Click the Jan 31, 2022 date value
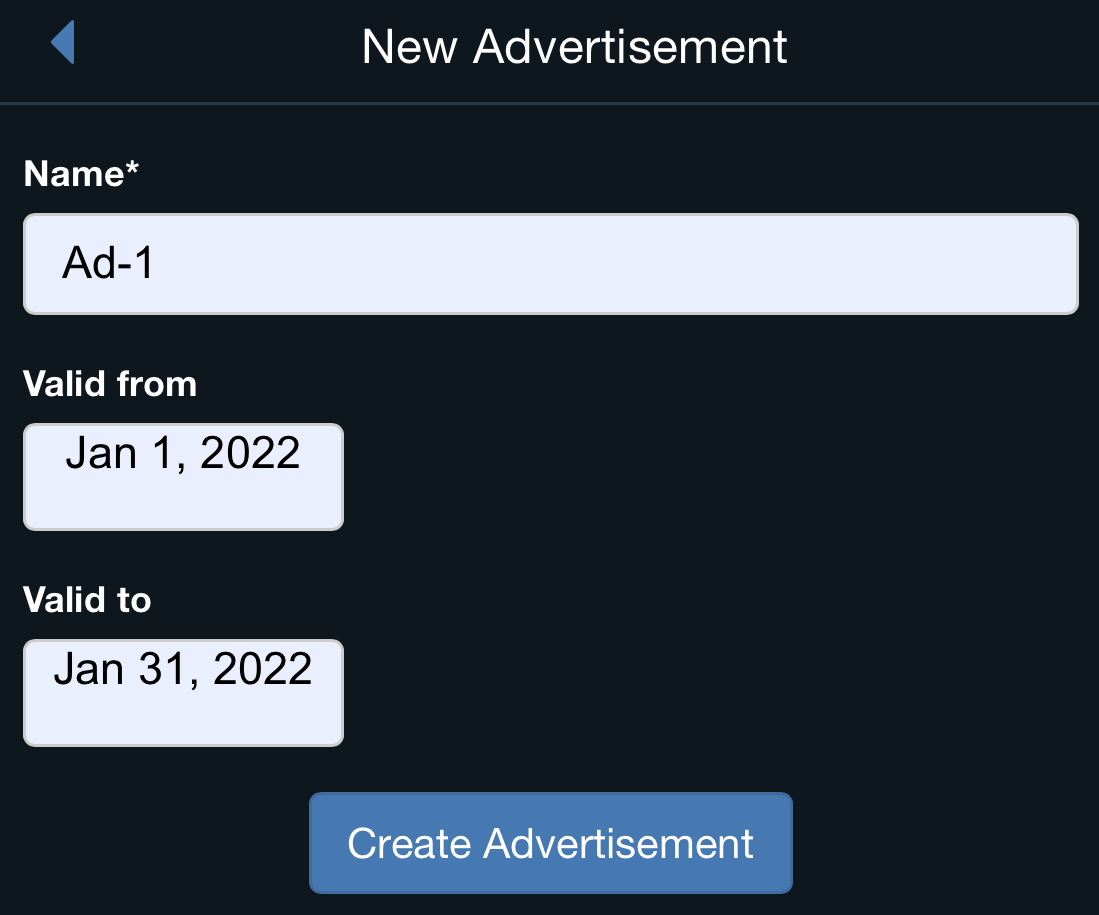The image size is (1099, 915). tap(183, 669)
